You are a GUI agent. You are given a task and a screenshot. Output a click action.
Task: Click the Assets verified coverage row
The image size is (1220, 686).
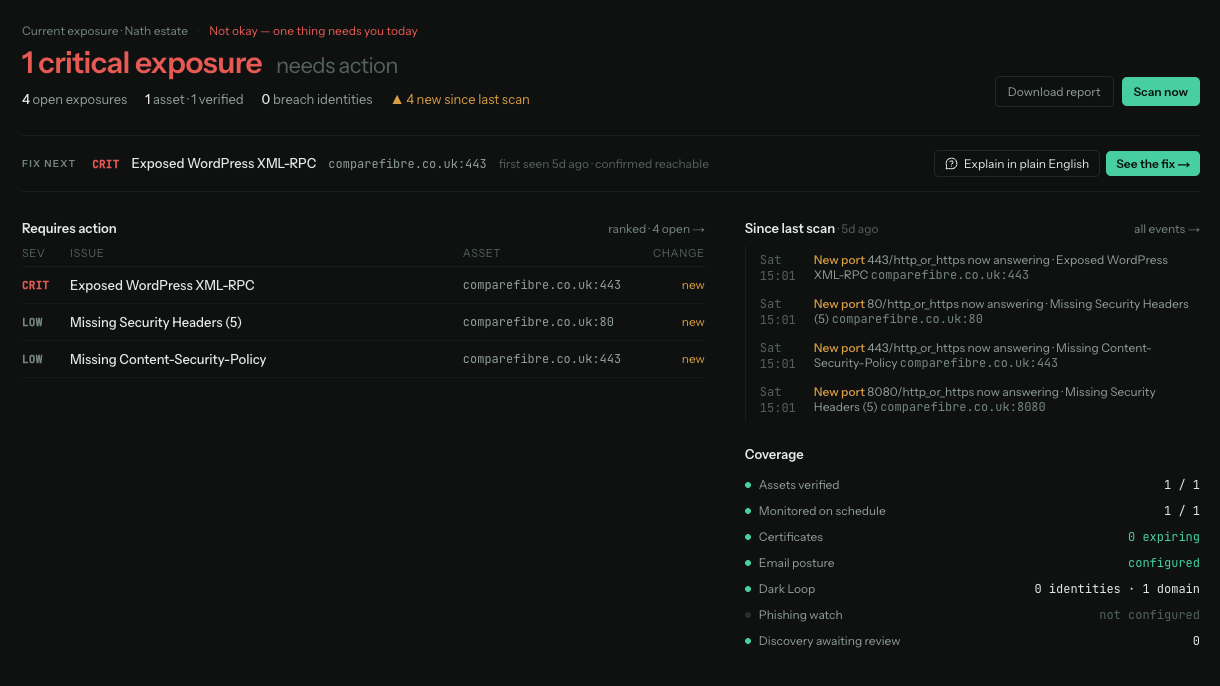click(972, 485)
